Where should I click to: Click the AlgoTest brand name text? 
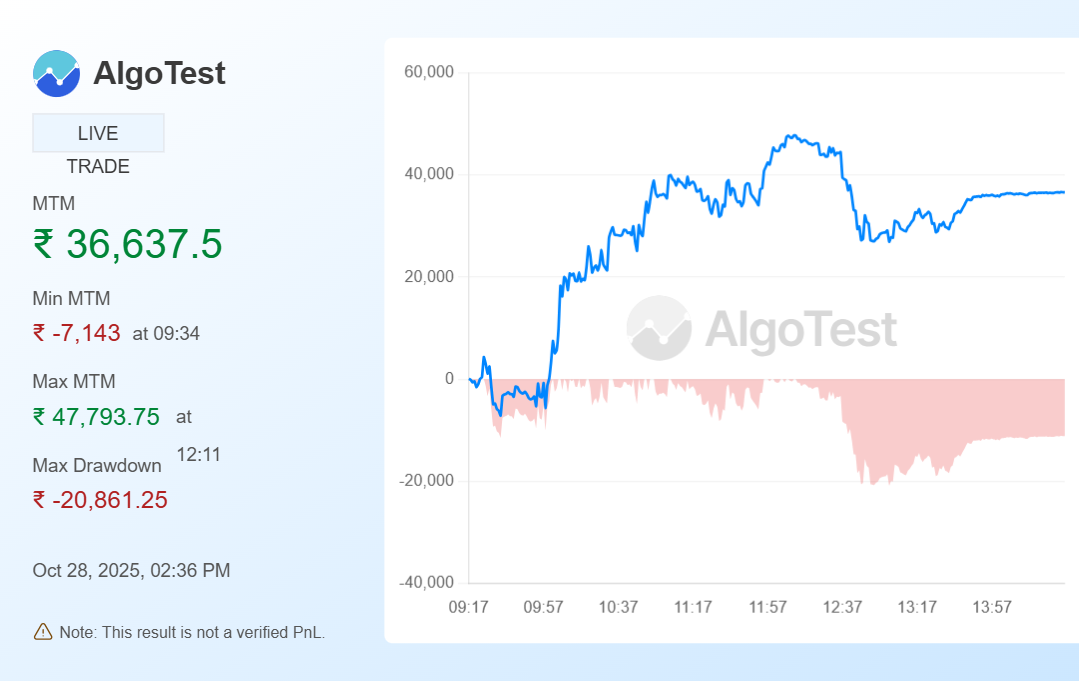[x=159, y=73]
